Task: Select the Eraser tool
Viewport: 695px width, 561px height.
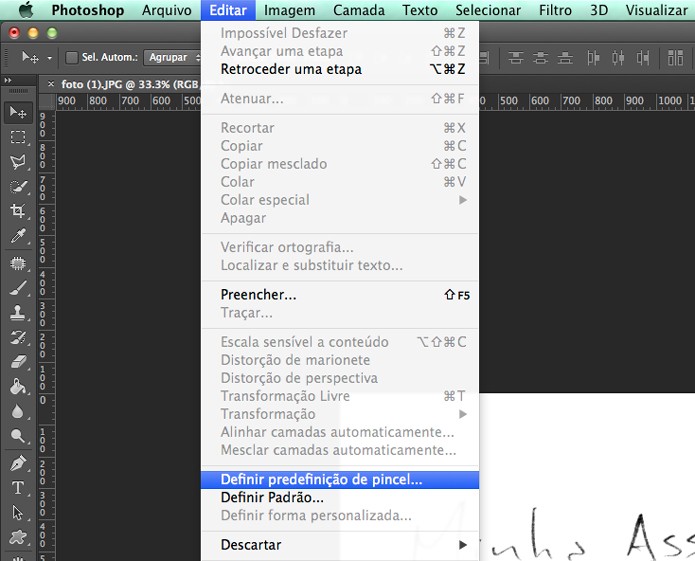Action: coord(18,362)
